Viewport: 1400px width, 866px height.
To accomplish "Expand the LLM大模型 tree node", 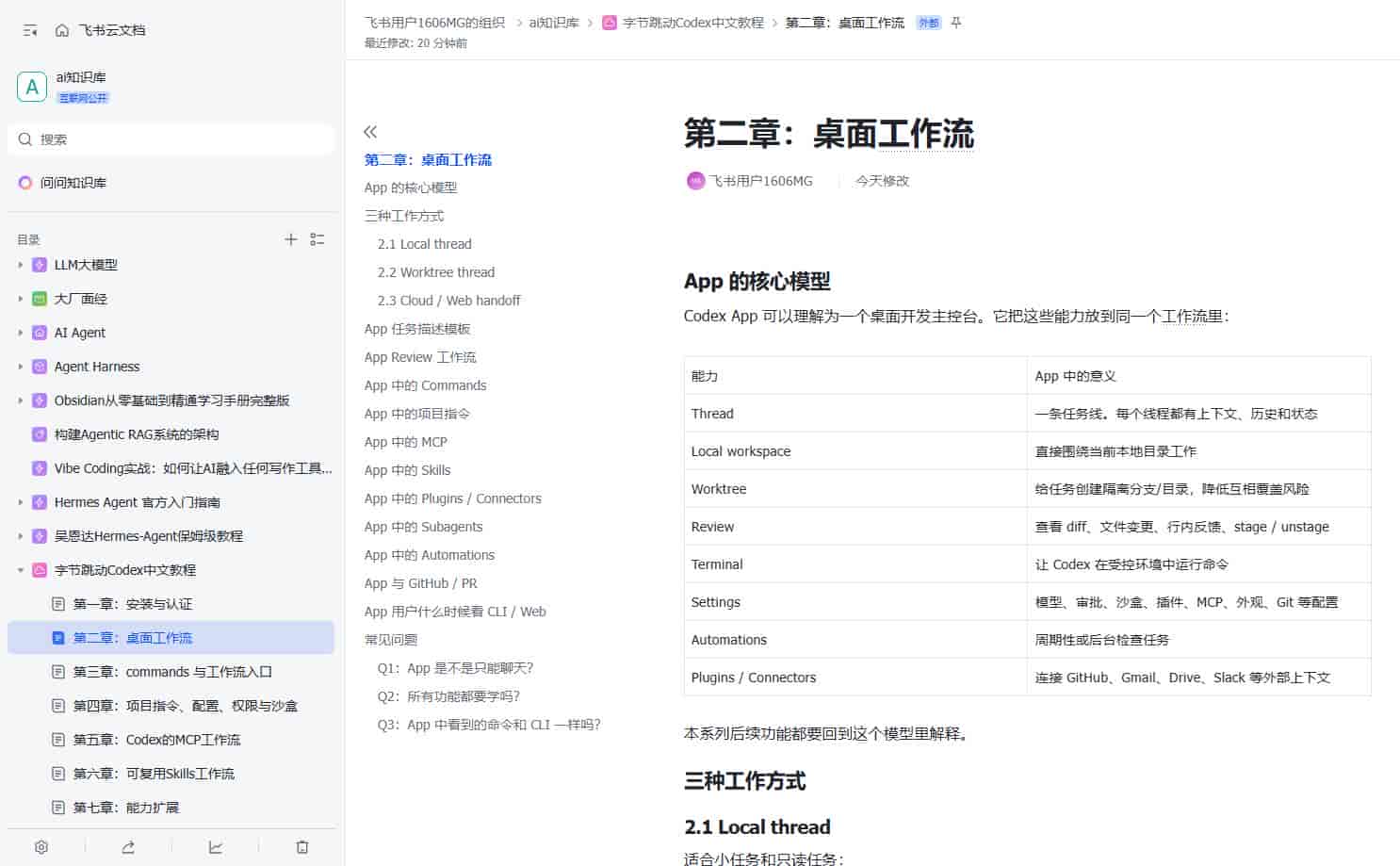I will pyautogui.click(x=21, y=265).
